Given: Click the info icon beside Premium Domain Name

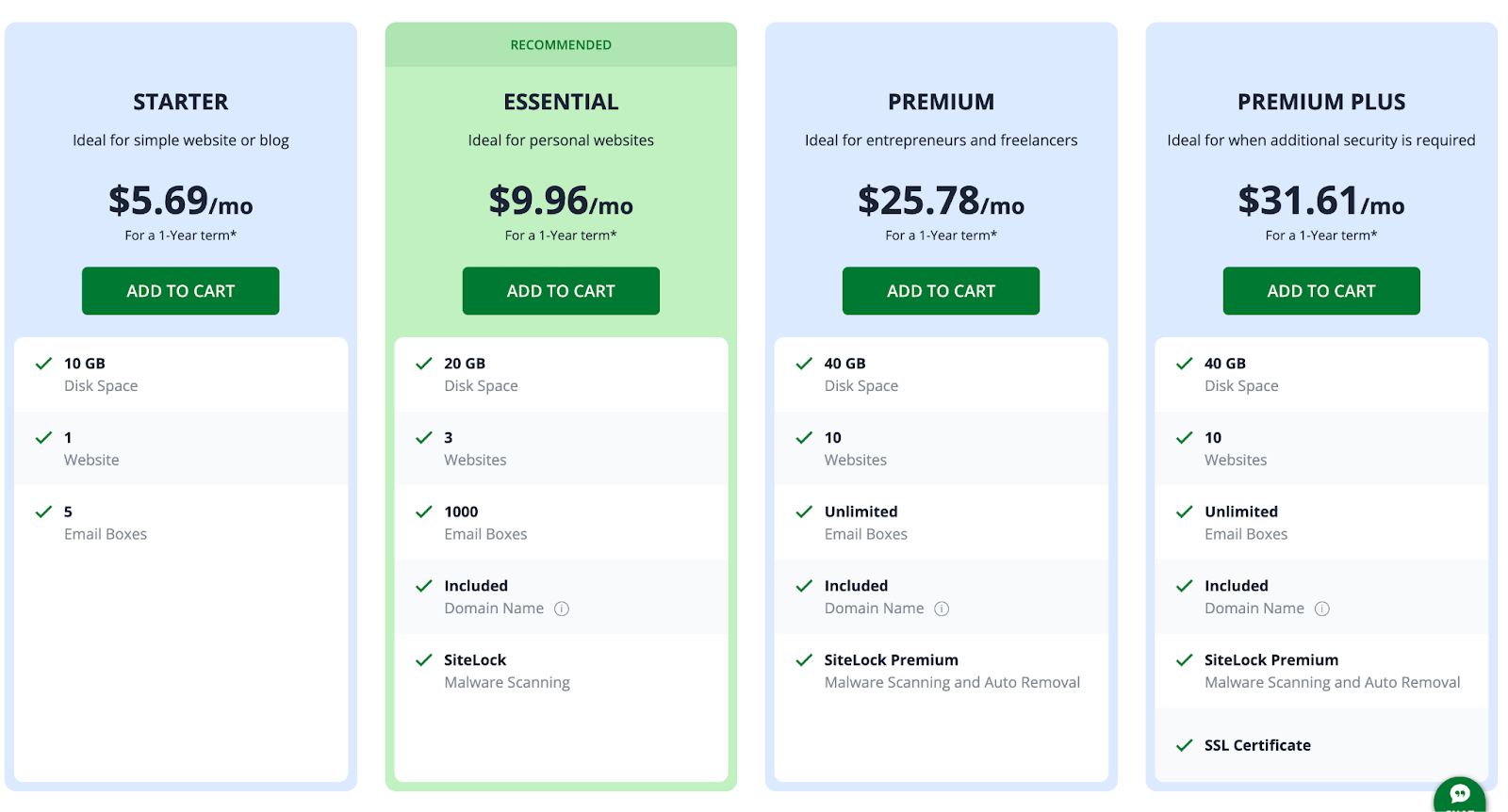Looking at the screenshot, I should [942, 609].
